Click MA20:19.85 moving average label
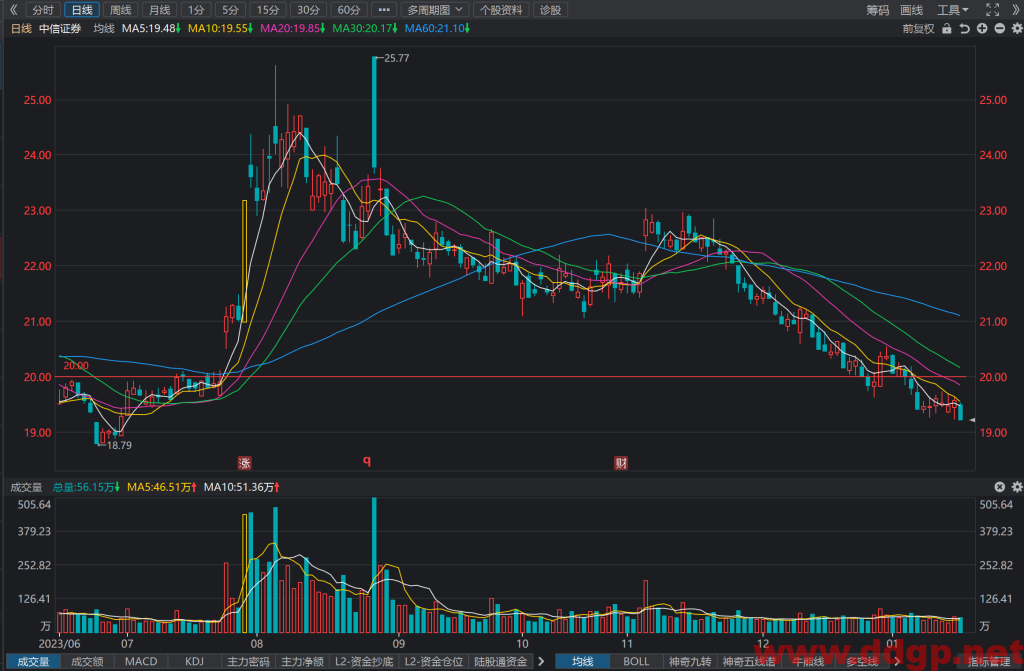The height and width of the screenshot is (671, 1024). (293, 29)
